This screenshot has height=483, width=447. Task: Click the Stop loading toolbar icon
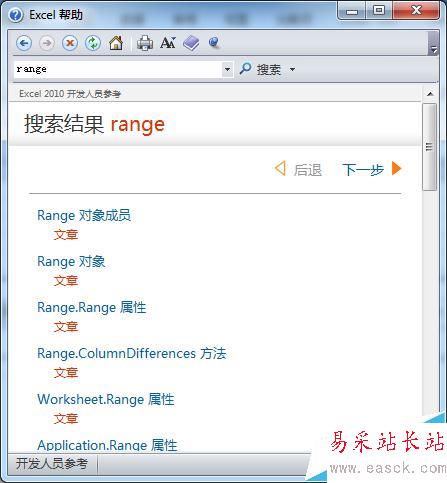[70, 43]
